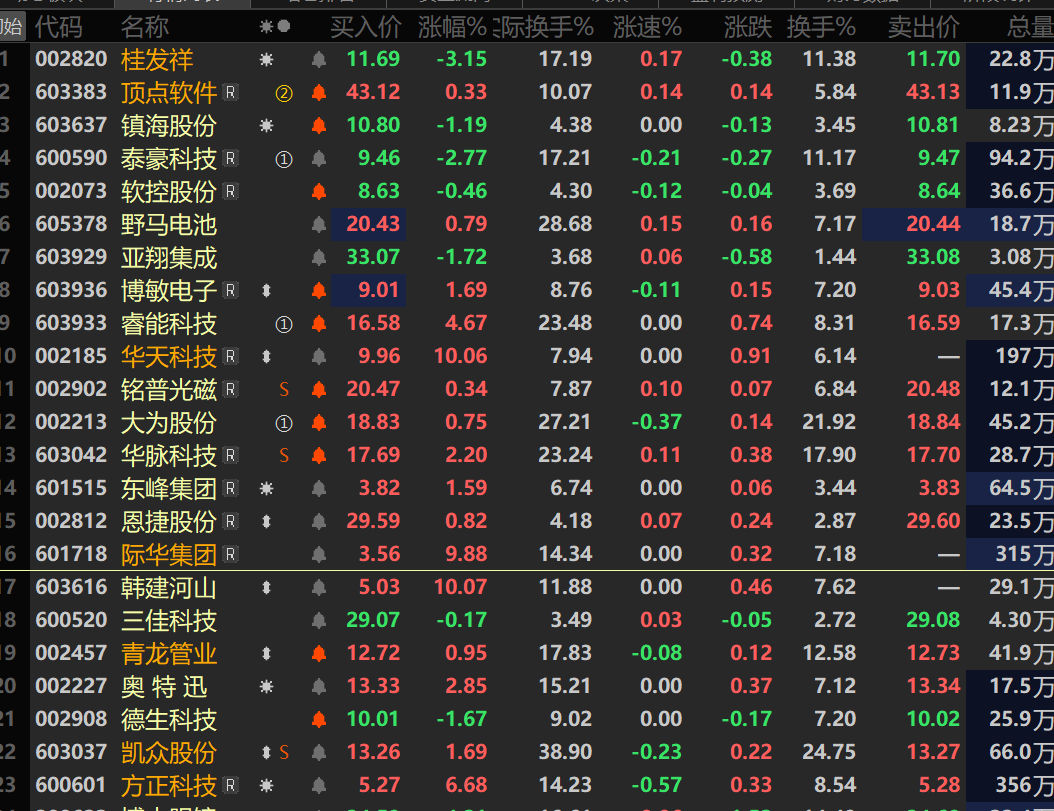Select stock 际华集团
Image resolution: width=1054 pixels, height=811 pixels.
169,554
